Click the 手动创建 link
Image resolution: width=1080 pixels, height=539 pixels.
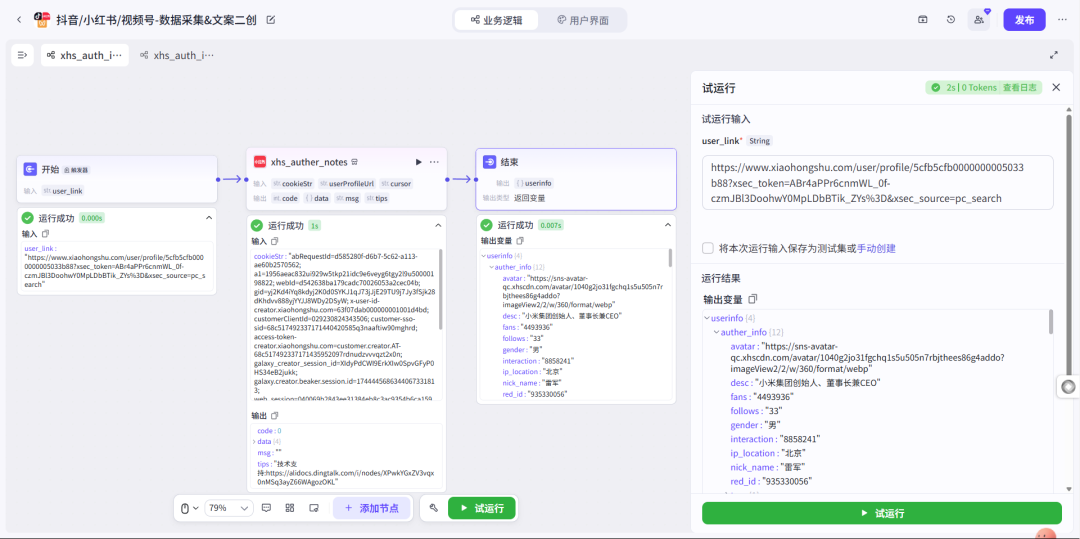(x=876, y=249)
